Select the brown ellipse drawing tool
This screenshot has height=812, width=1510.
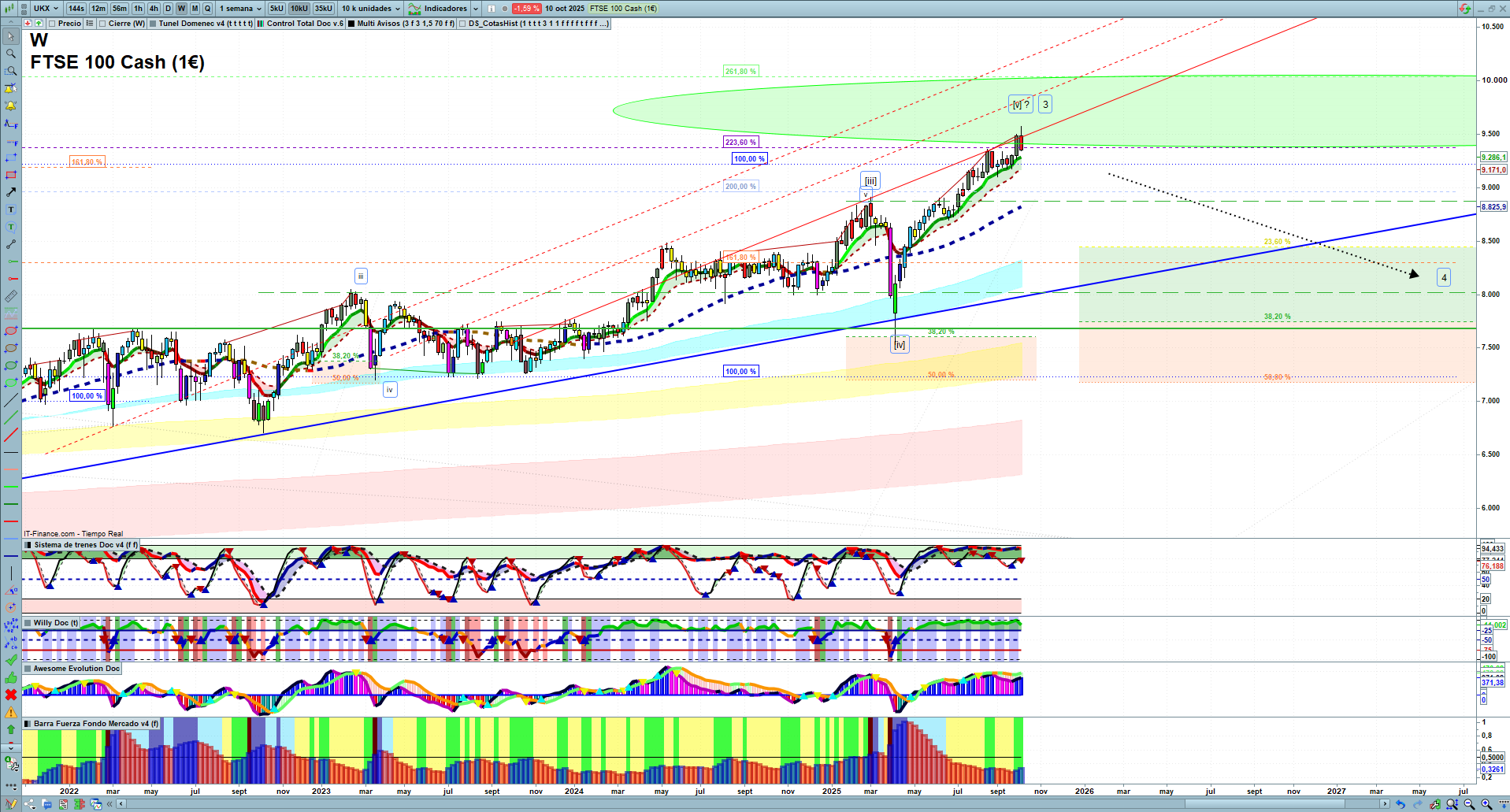11,348
